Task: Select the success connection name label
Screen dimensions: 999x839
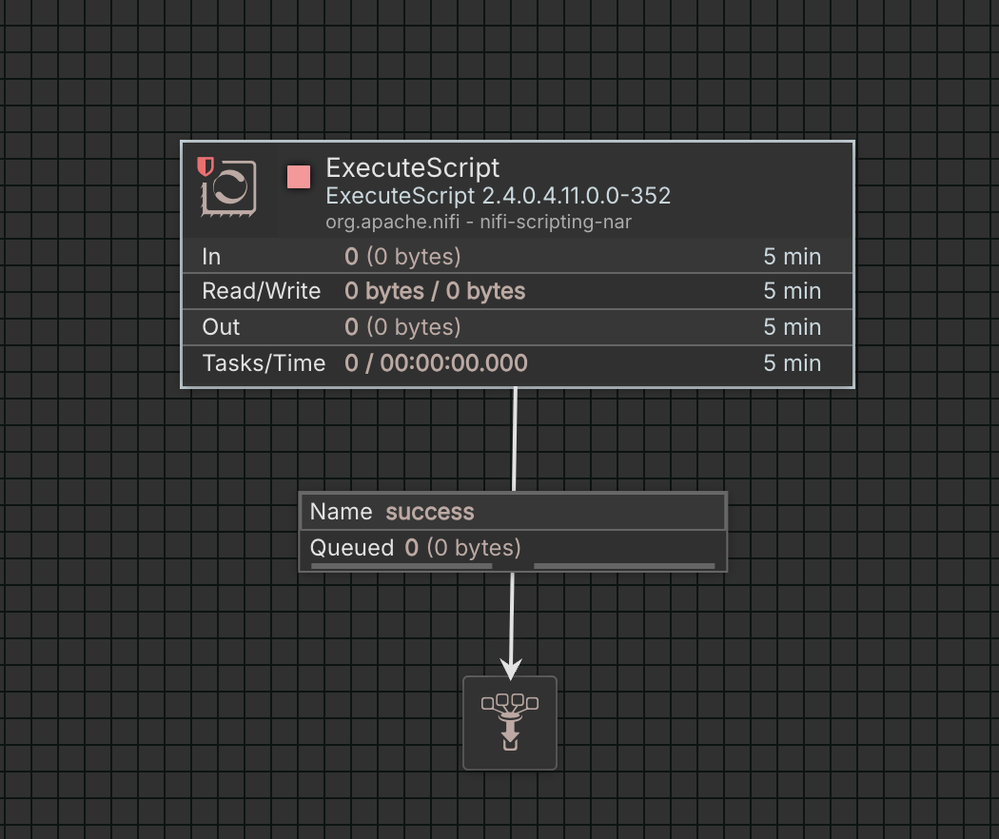Action: pyautogui.click(x=430, y=512)
